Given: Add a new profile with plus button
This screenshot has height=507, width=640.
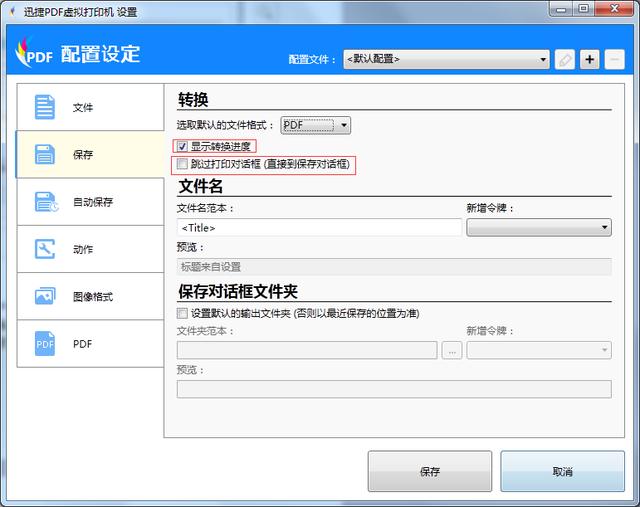Looking at the screenshot, I should tap(590, 59).
